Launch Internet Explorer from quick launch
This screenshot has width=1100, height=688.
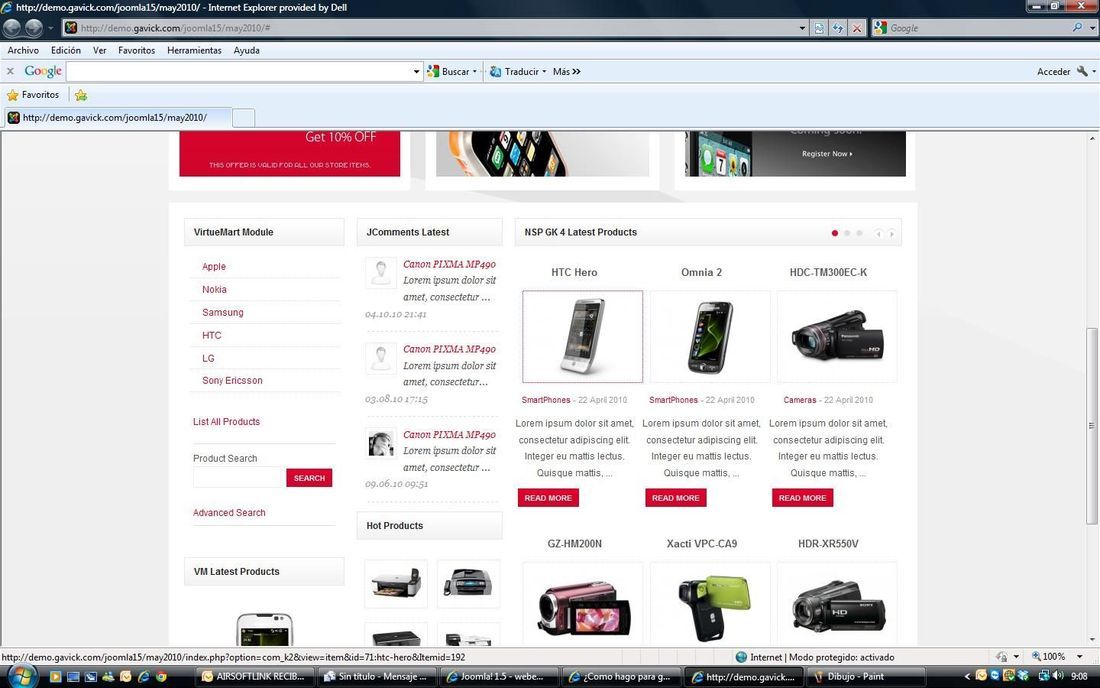point(144,677)
